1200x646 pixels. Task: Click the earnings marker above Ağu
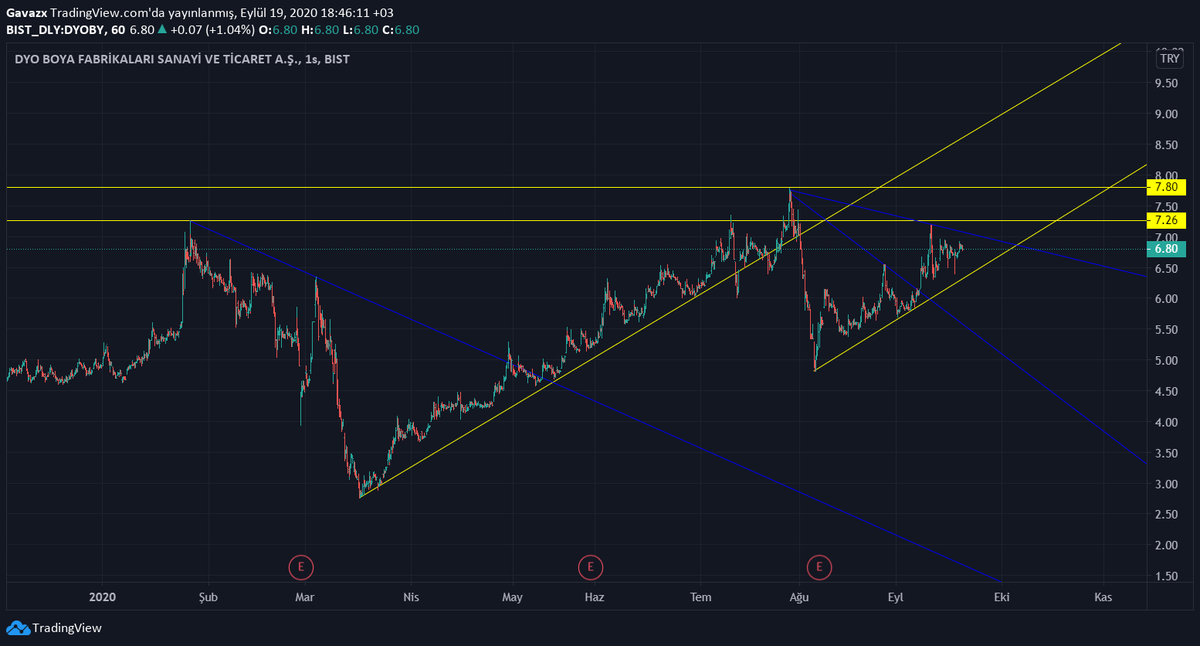pos(820,568)
